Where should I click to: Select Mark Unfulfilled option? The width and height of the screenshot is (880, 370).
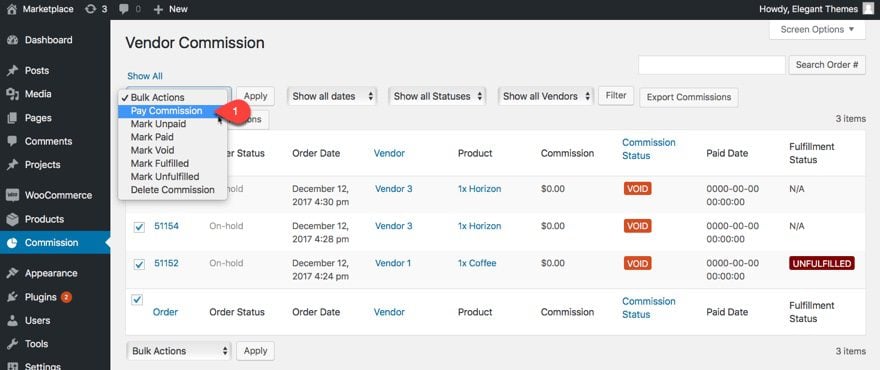(172, 176)
